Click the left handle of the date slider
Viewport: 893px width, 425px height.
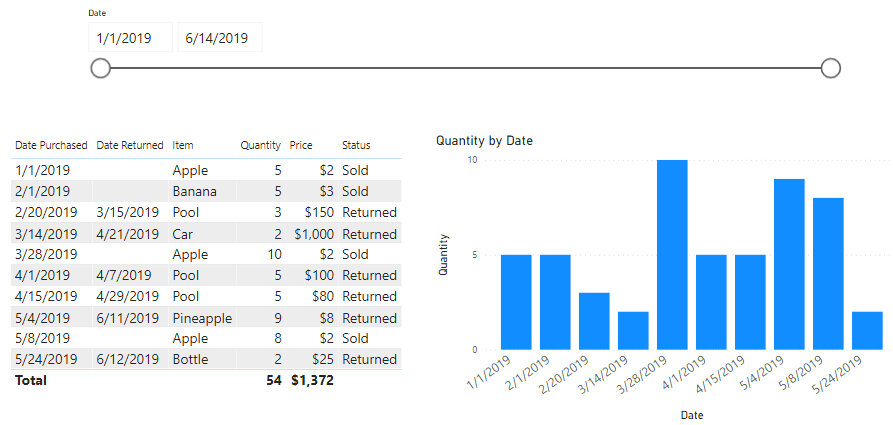pyautogui.click(x=100, y=68)
